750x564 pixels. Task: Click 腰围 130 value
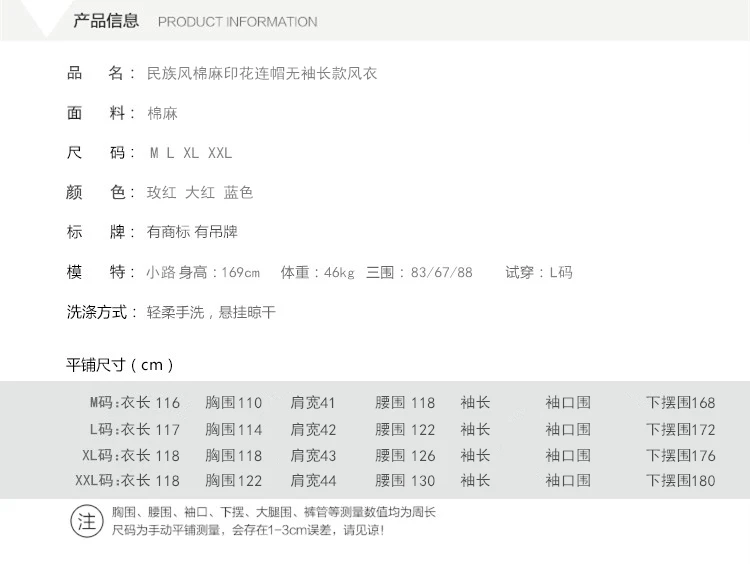405,480
